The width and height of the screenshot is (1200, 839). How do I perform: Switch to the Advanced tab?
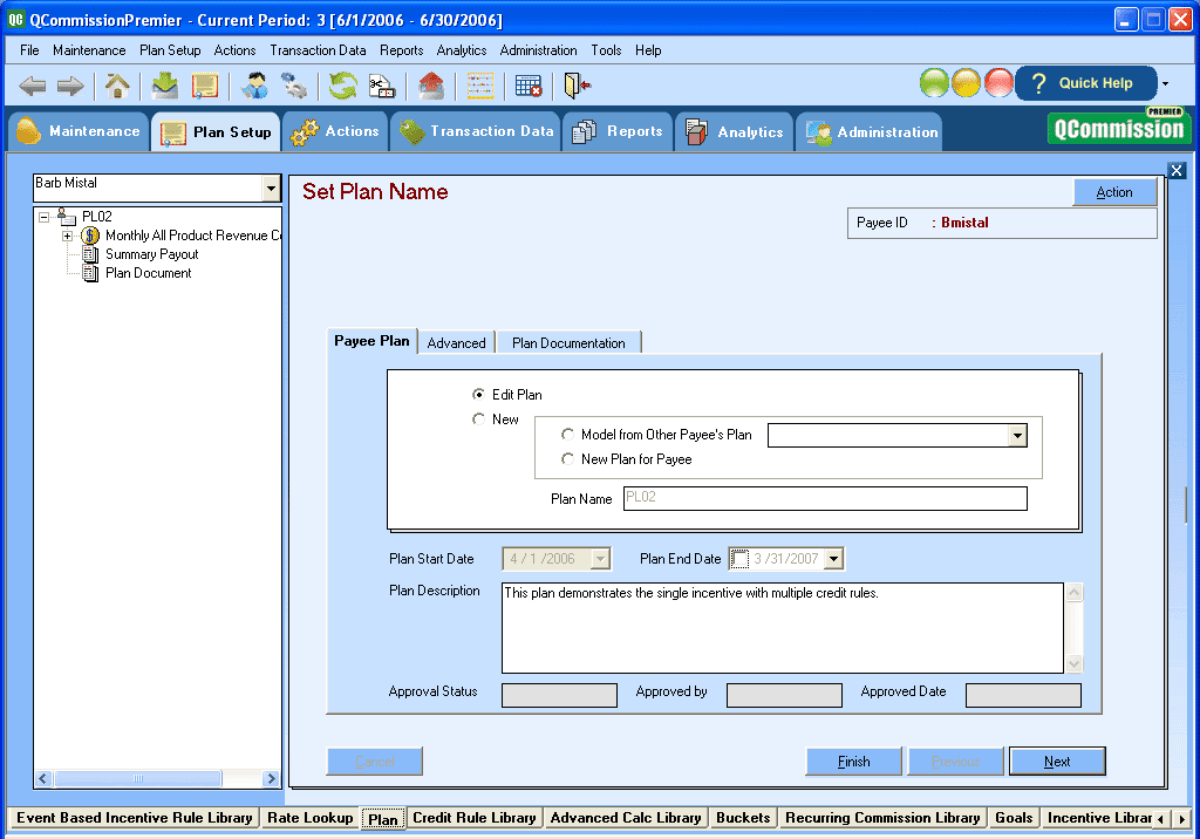(x=456, y=342)
